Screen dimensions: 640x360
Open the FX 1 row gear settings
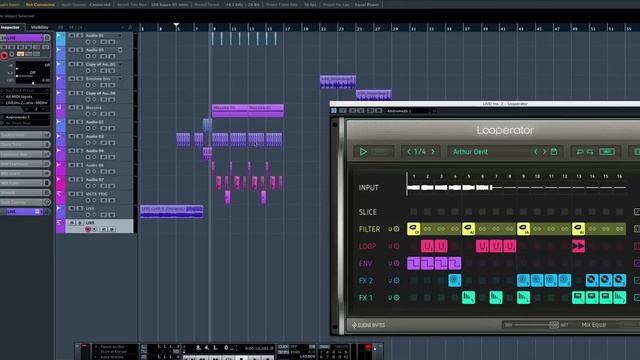[396, 298]
